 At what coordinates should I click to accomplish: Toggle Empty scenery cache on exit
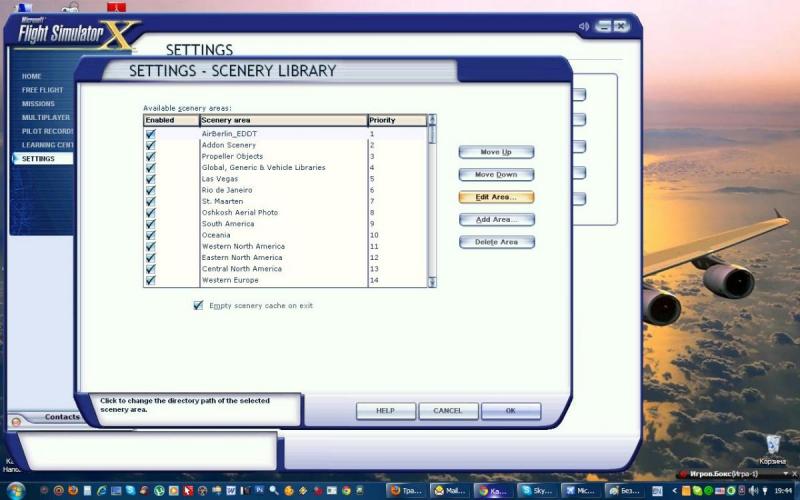[x=198, y=305]
